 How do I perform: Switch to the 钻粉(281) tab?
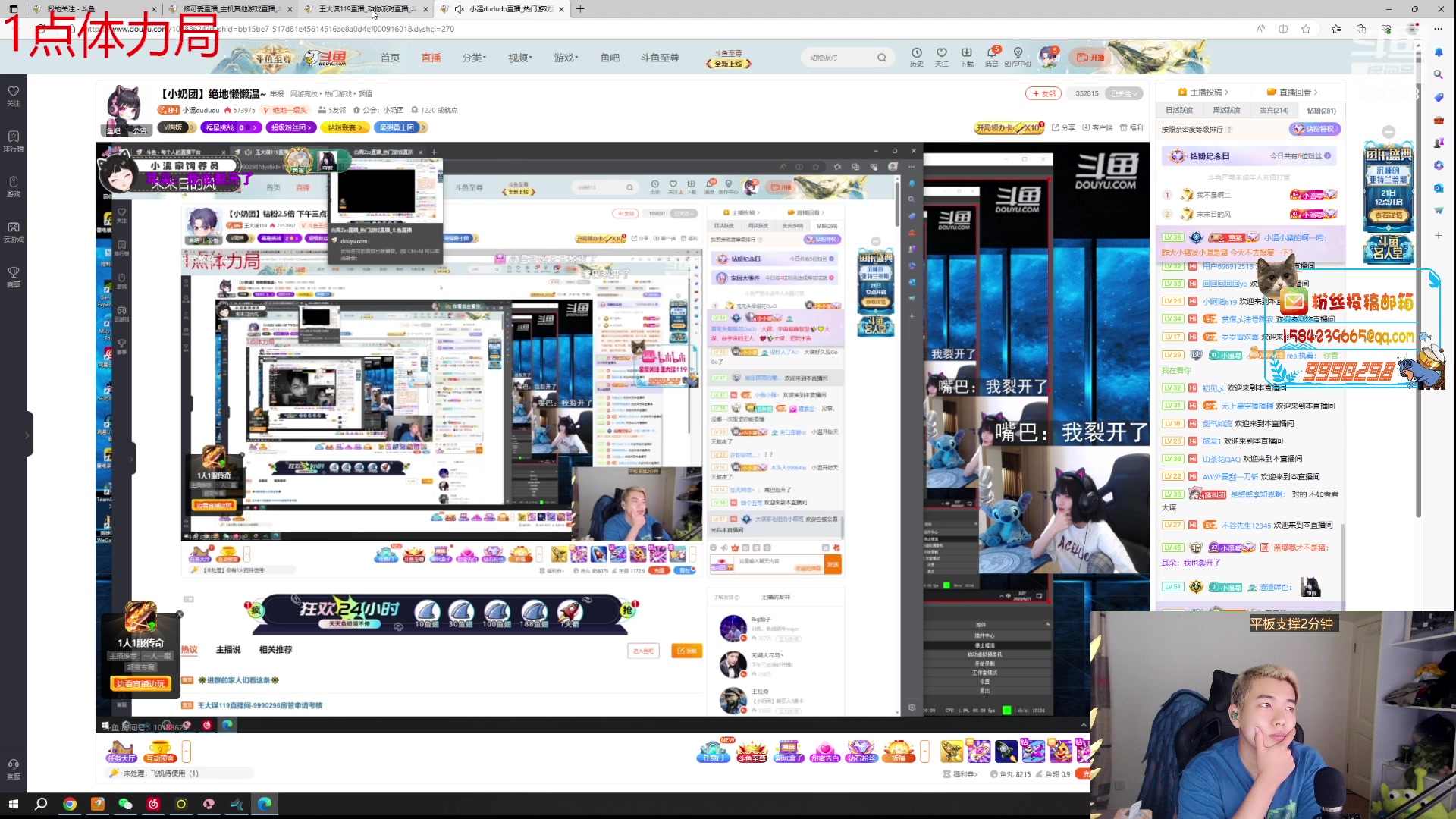[x=1321, y=111]
